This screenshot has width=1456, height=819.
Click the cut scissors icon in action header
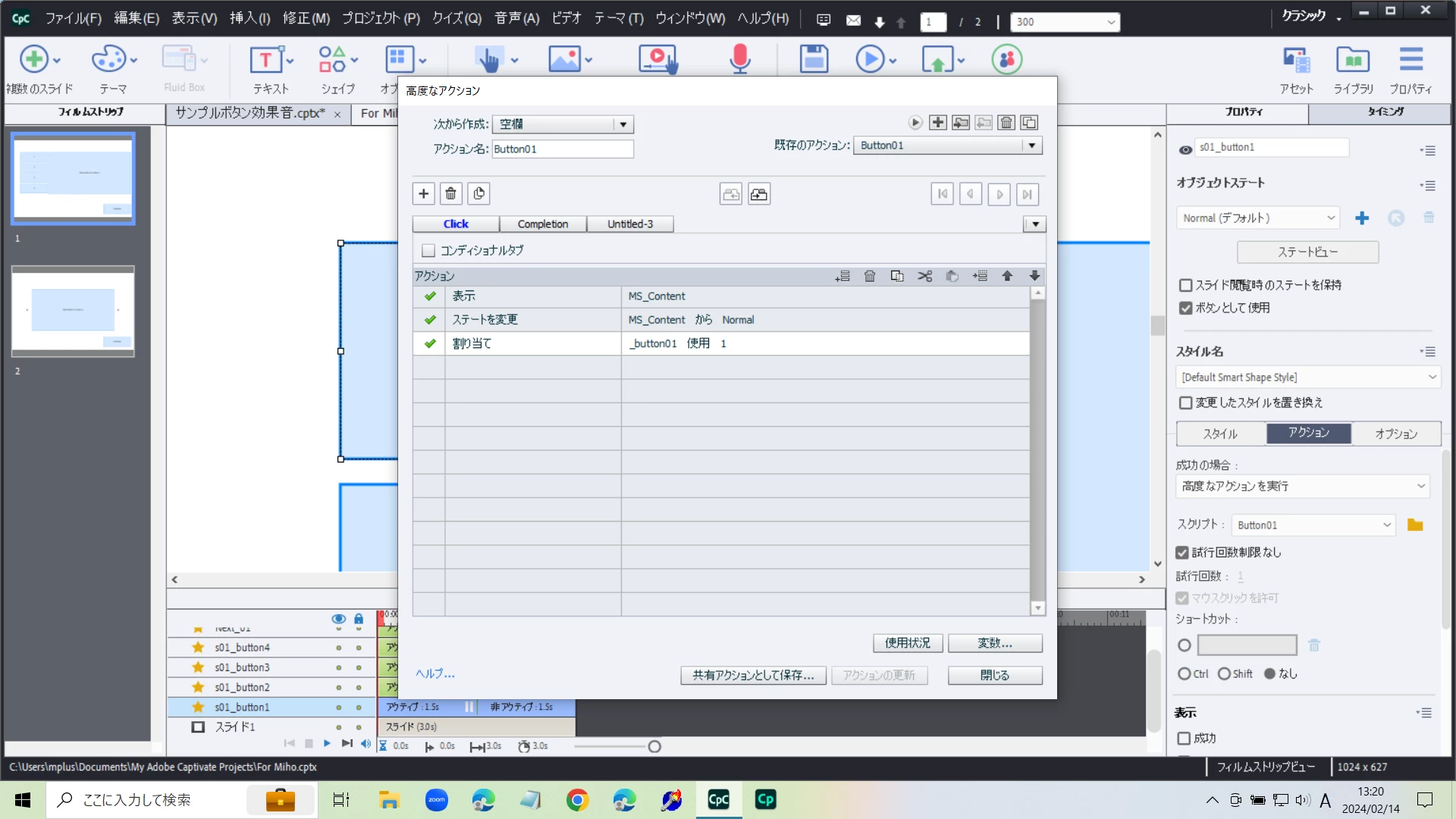click(924, 276)
